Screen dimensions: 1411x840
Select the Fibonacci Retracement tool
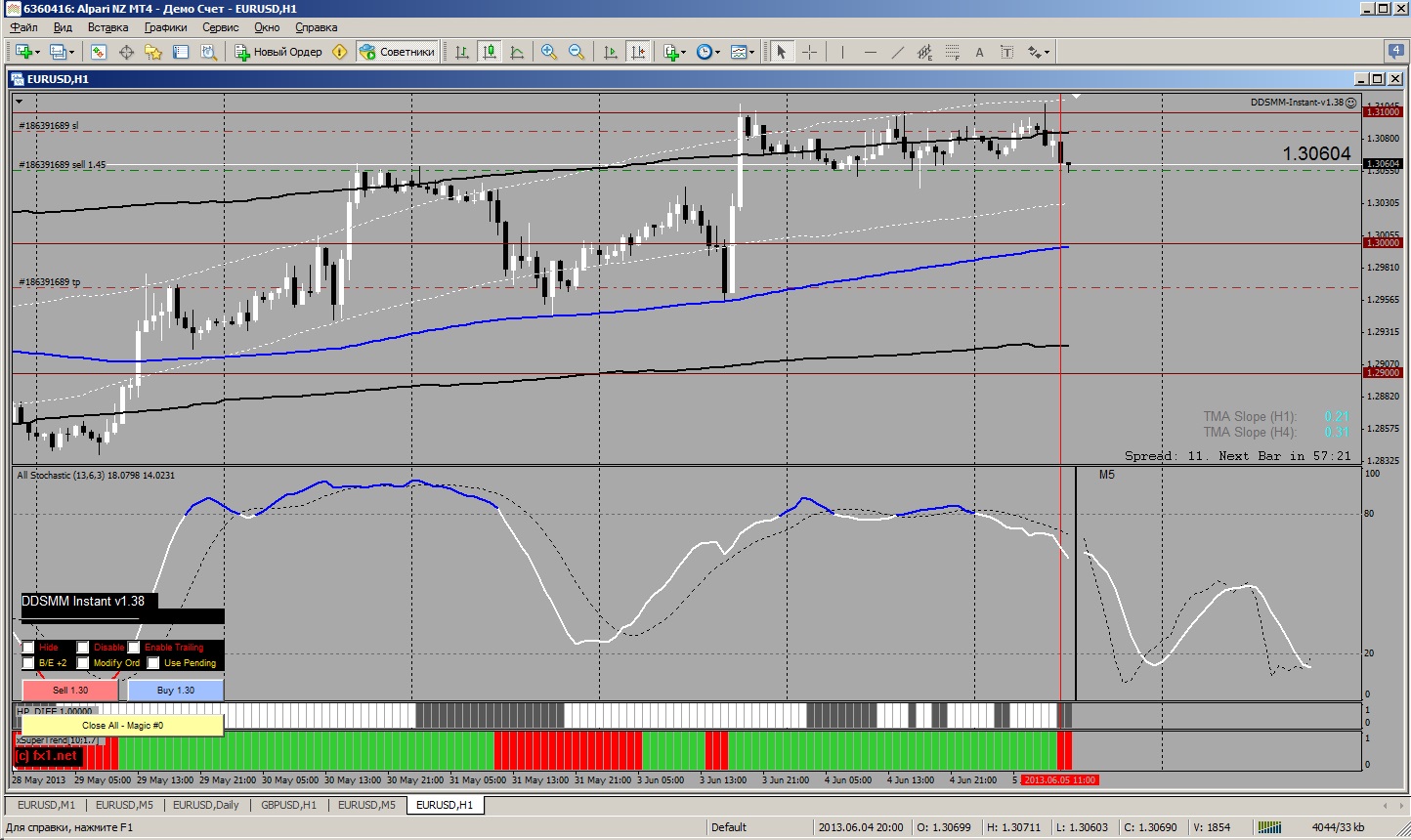click(x=952, y=52)
